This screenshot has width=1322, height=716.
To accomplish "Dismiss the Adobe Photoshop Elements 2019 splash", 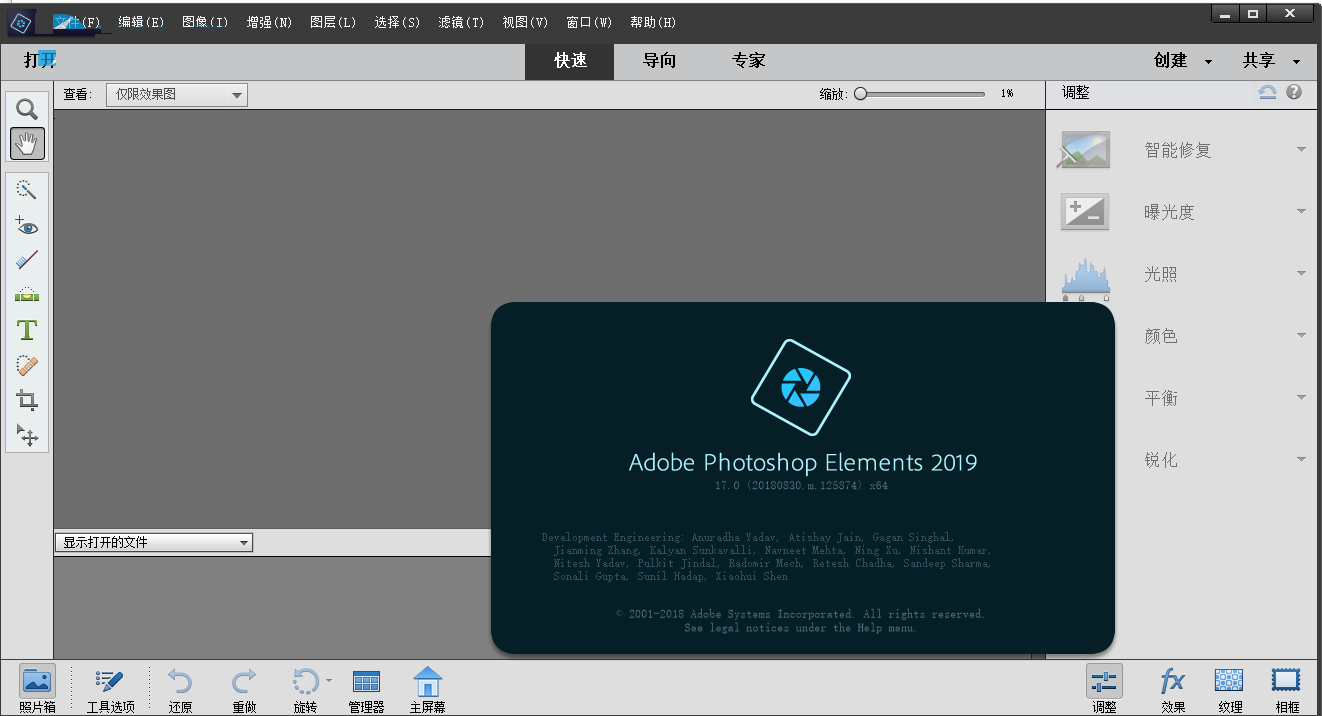I will 802,478.
